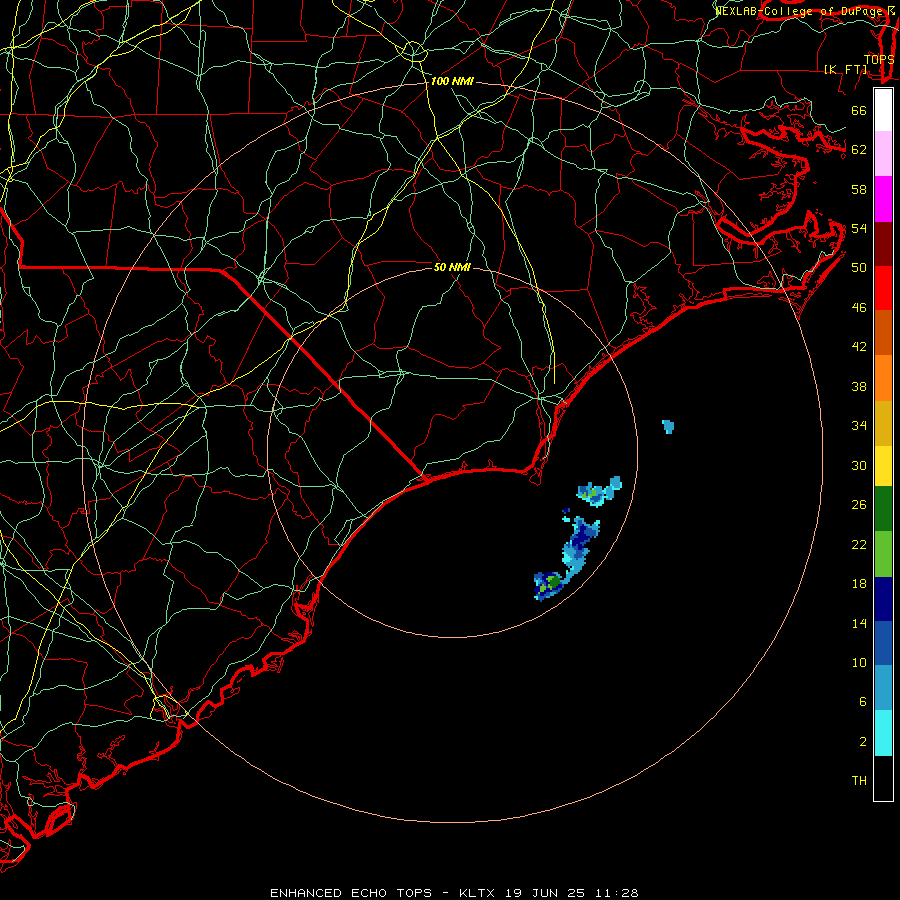
Task: Click the white 66 kft color swatch
Action: pyautogui.click(x=883, y=110)
